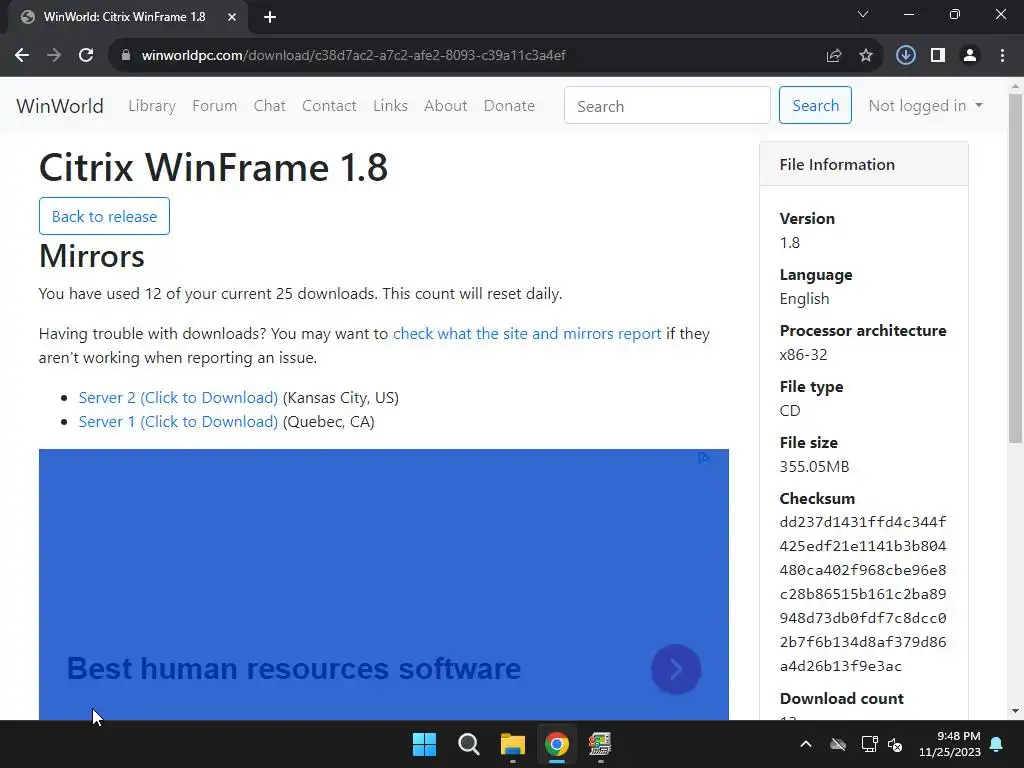The image size is (1024, 768).
Task: Open File Explorer from the taskbar
Action: pos(513,744)
